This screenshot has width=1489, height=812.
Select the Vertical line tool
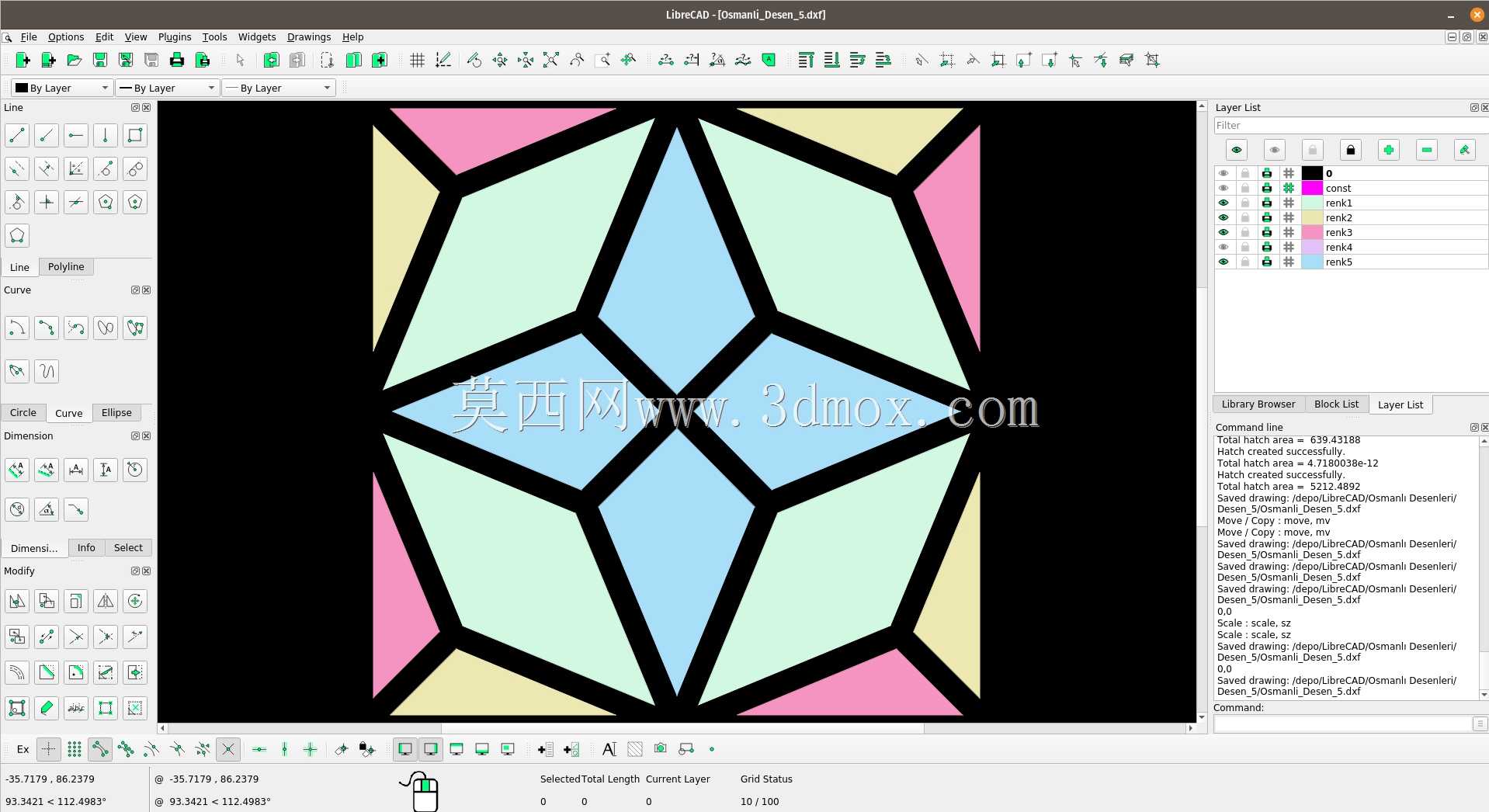(106, 136)
